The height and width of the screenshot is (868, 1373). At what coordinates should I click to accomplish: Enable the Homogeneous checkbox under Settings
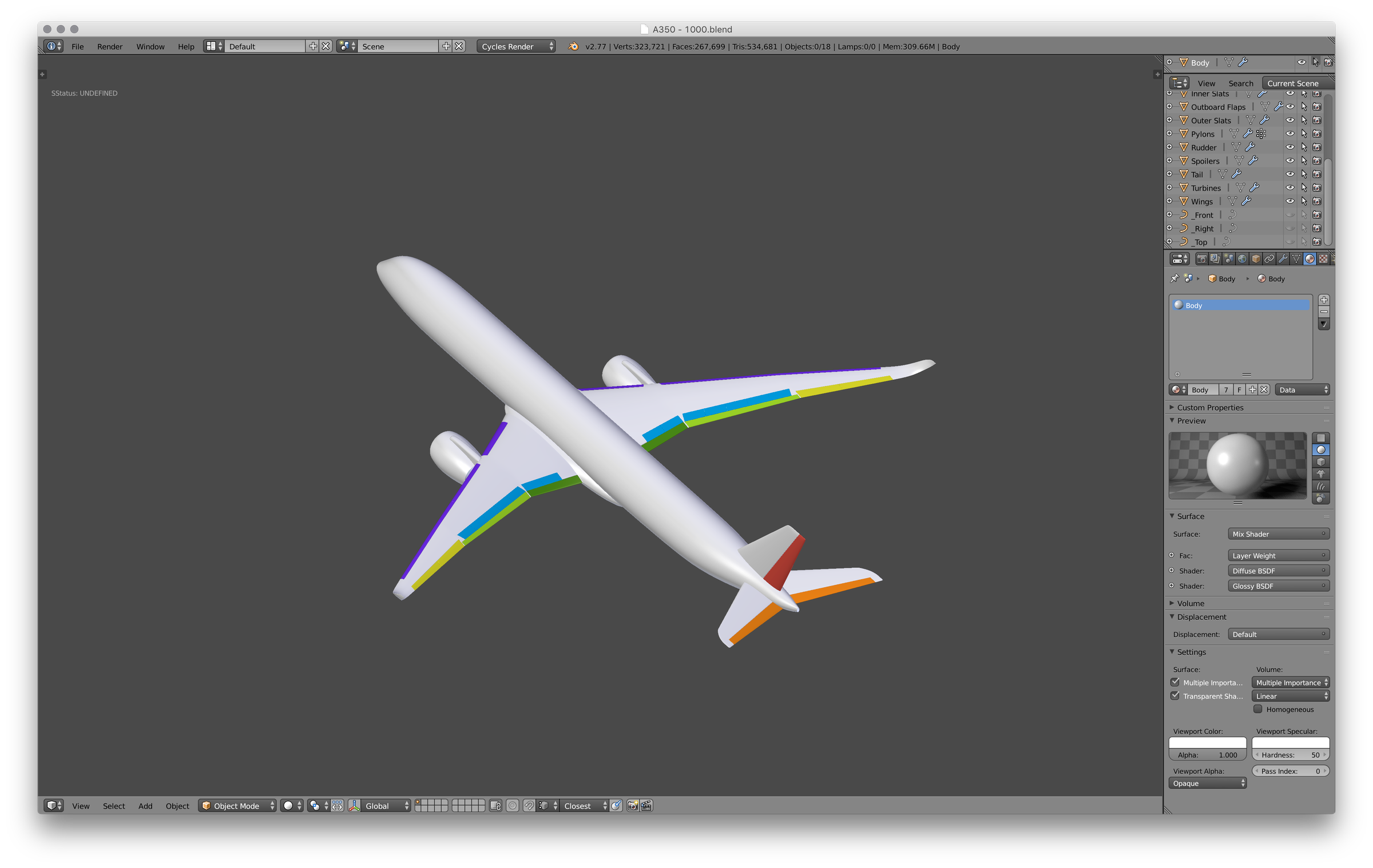1259,709
